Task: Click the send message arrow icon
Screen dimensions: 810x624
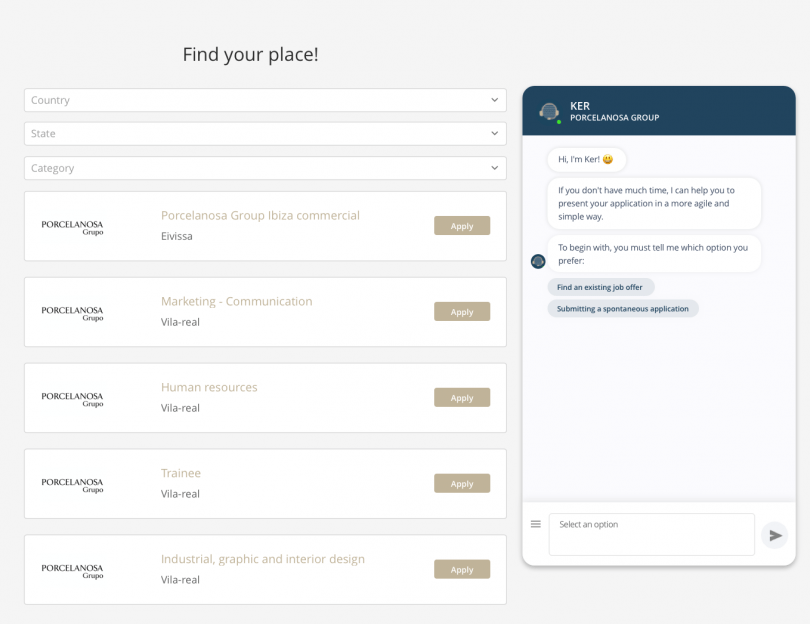Action: coord(774,535)
